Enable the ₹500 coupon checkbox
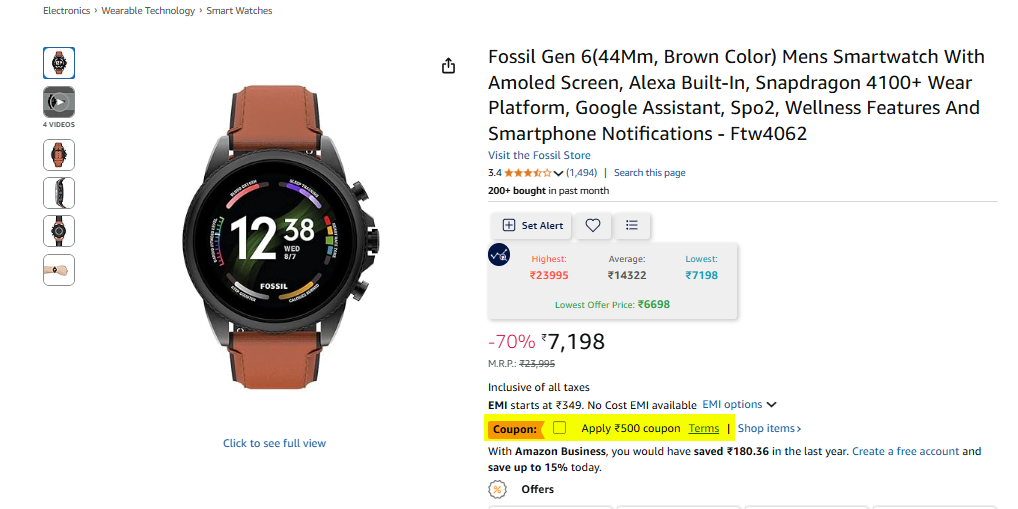 pos(560,428)
